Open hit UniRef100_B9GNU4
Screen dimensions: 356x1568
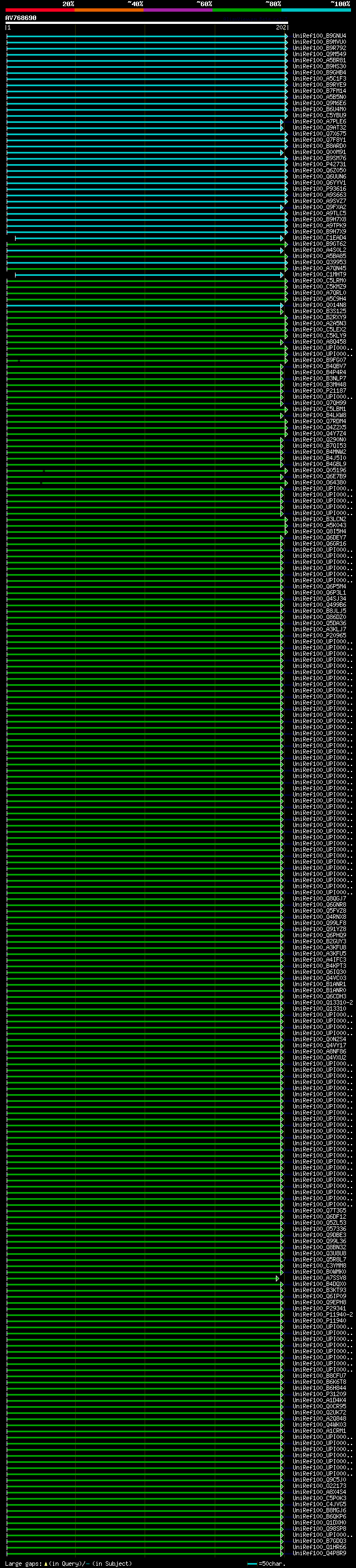point(319,36)
